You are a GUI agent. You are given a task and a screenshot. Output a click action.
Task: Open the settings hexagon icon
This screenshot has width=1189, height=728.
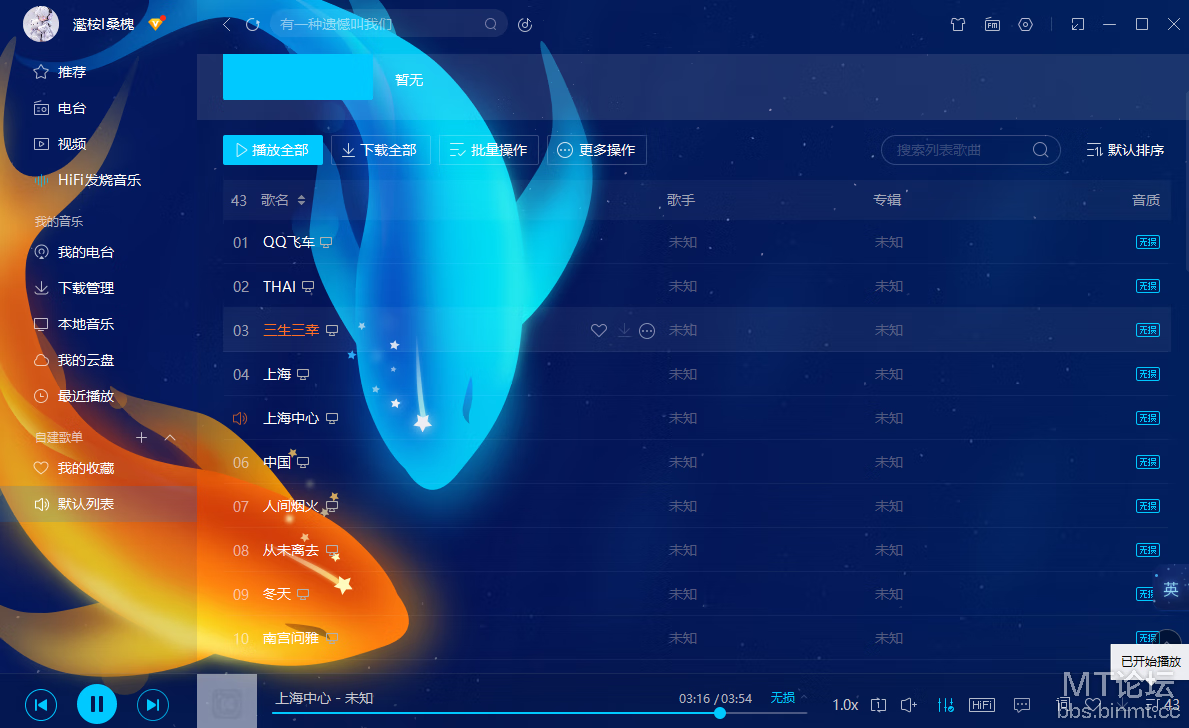click(1025, 24)
